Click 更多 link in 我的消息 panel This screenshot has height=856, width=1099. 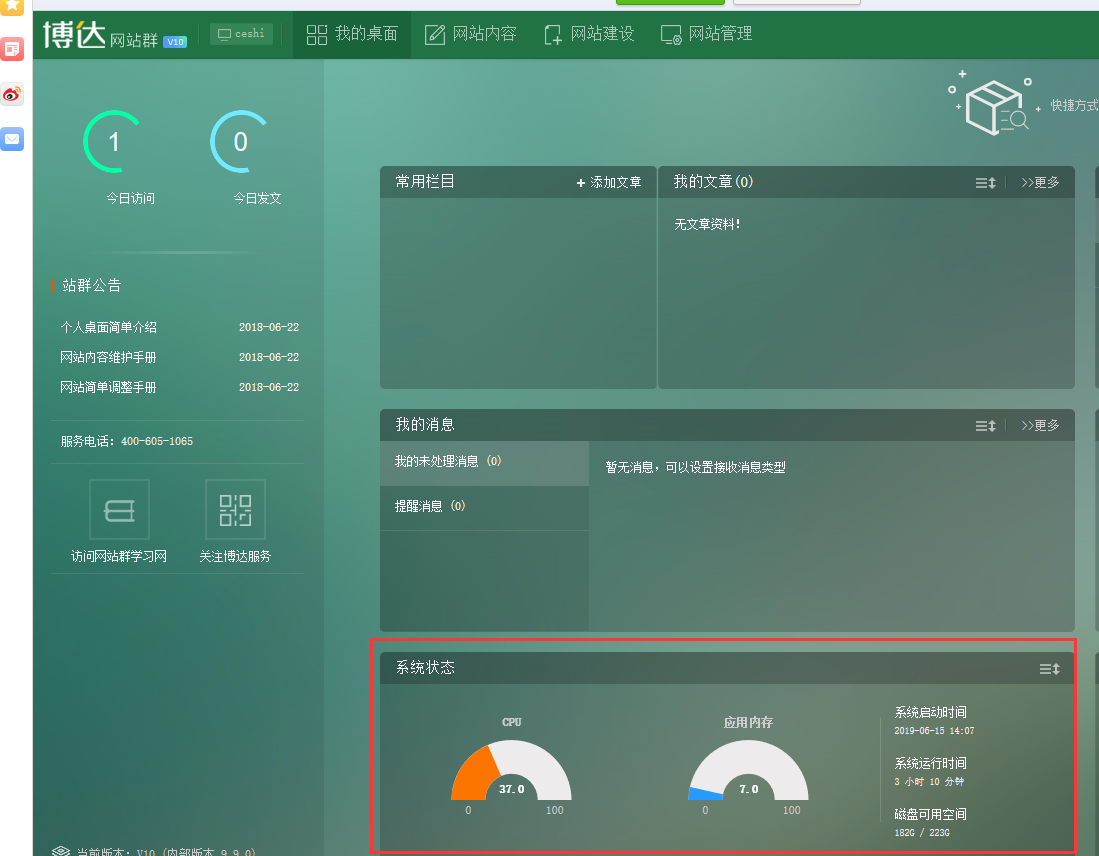click(x=1040, y=425)
